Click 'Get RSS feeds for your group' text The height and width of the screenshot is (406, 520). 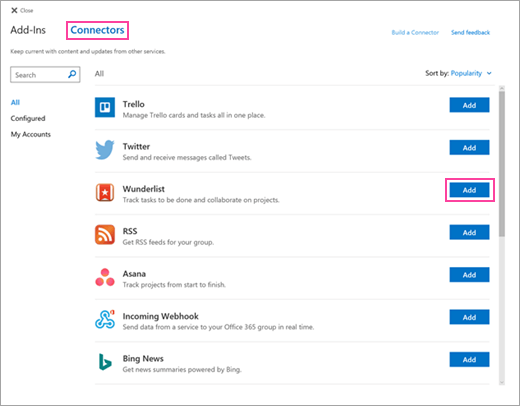pyautogui.click(x=168, y=242)
